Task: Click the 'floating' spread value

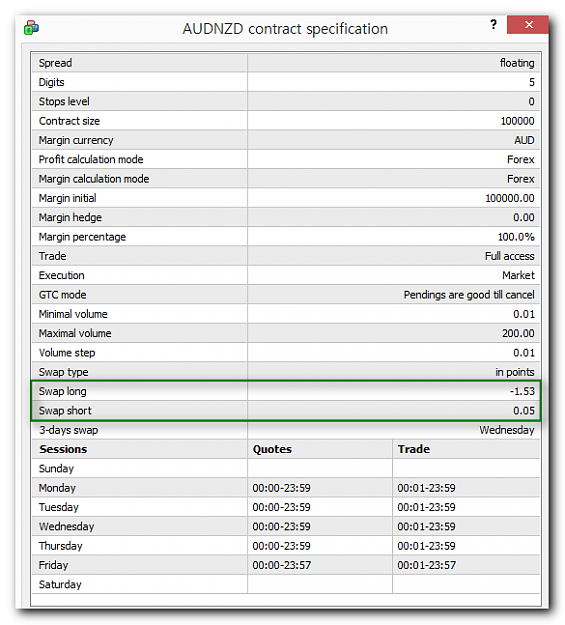Action: pos(517,63)
